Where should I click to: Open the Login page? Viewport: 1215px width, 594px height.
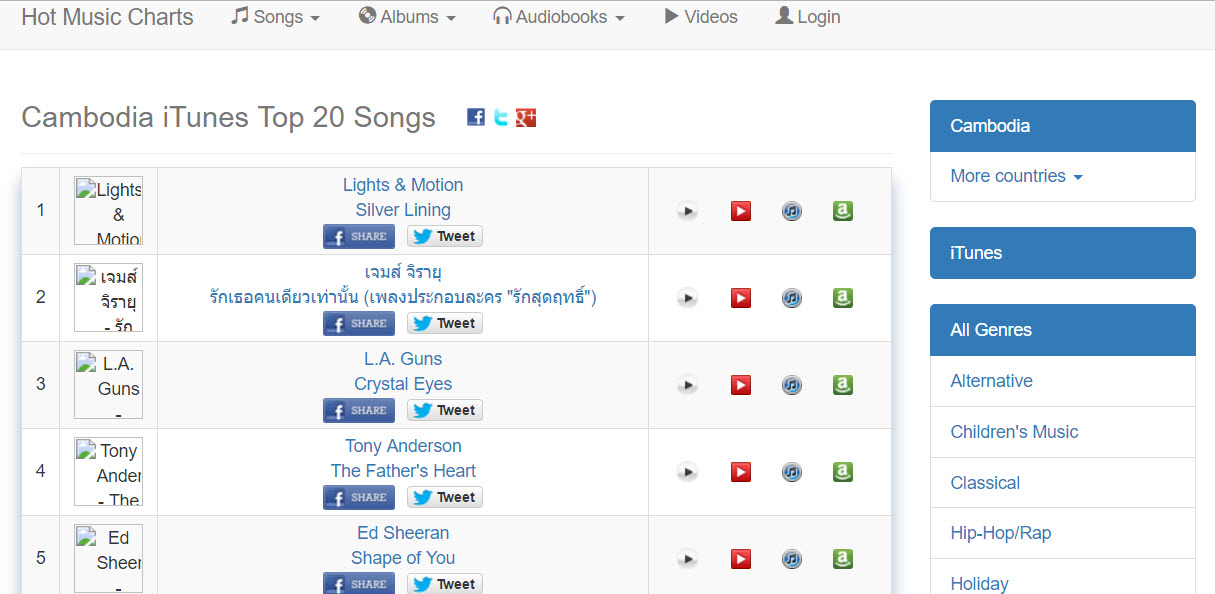(x=808, y=17)
